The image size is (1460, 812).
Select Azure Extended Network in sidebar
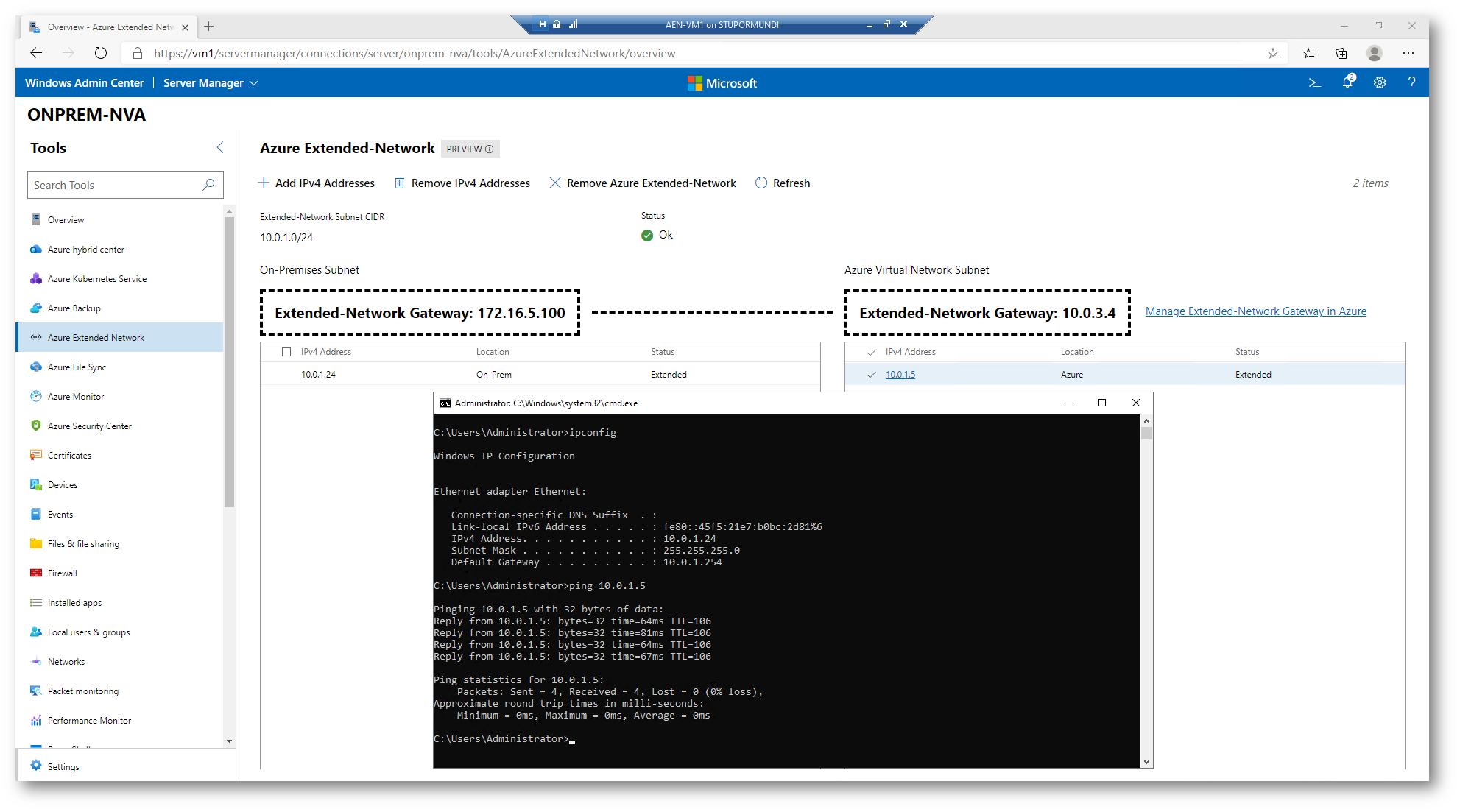[119, 337]
